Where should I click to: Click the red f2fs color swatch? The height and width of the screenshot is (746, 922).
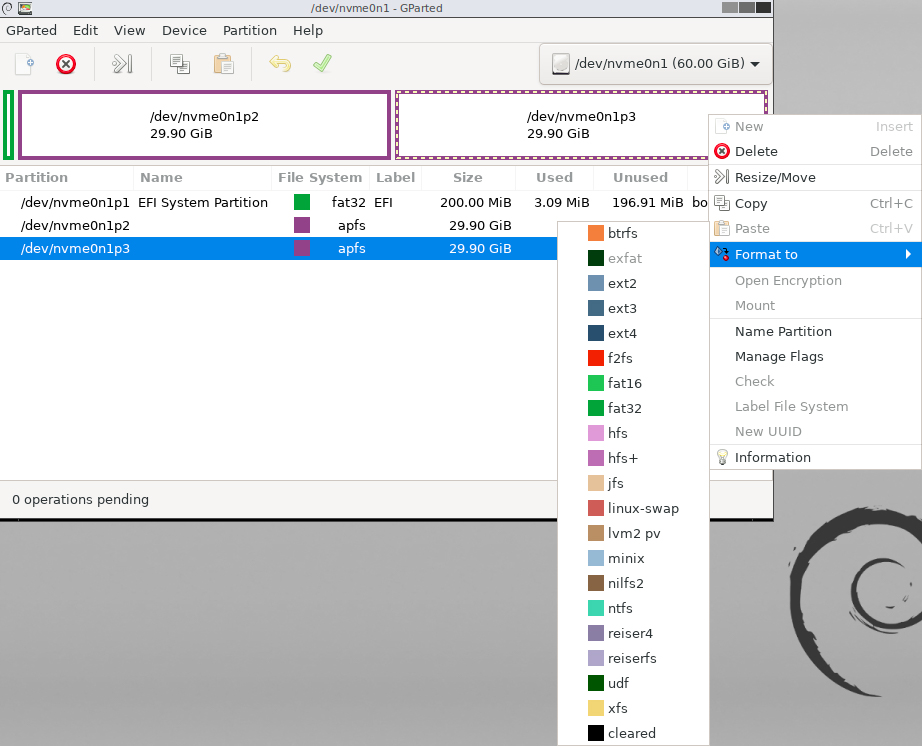click(x=596, y=358)
